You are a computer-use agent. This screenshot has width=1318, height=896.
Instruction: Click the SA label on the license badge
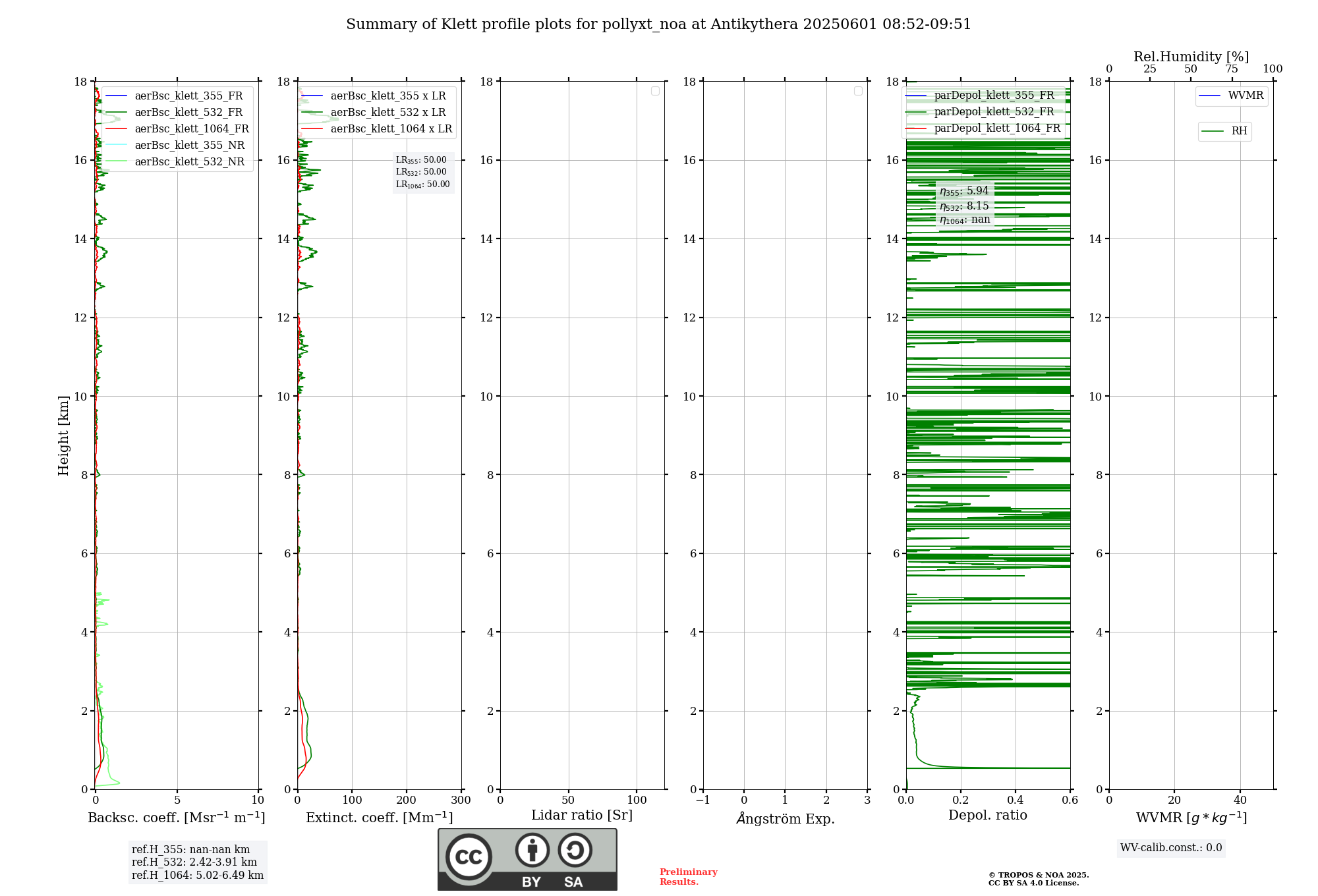pos(573,882)
